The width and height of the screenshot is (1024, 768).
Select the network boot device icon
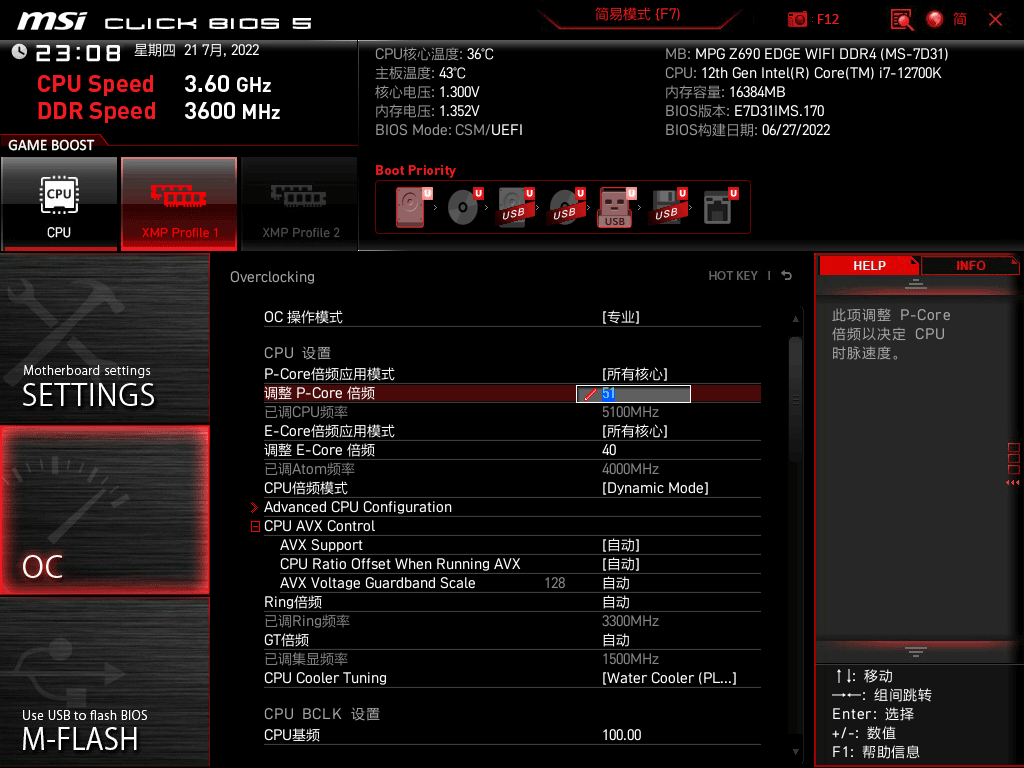point(720,207)
